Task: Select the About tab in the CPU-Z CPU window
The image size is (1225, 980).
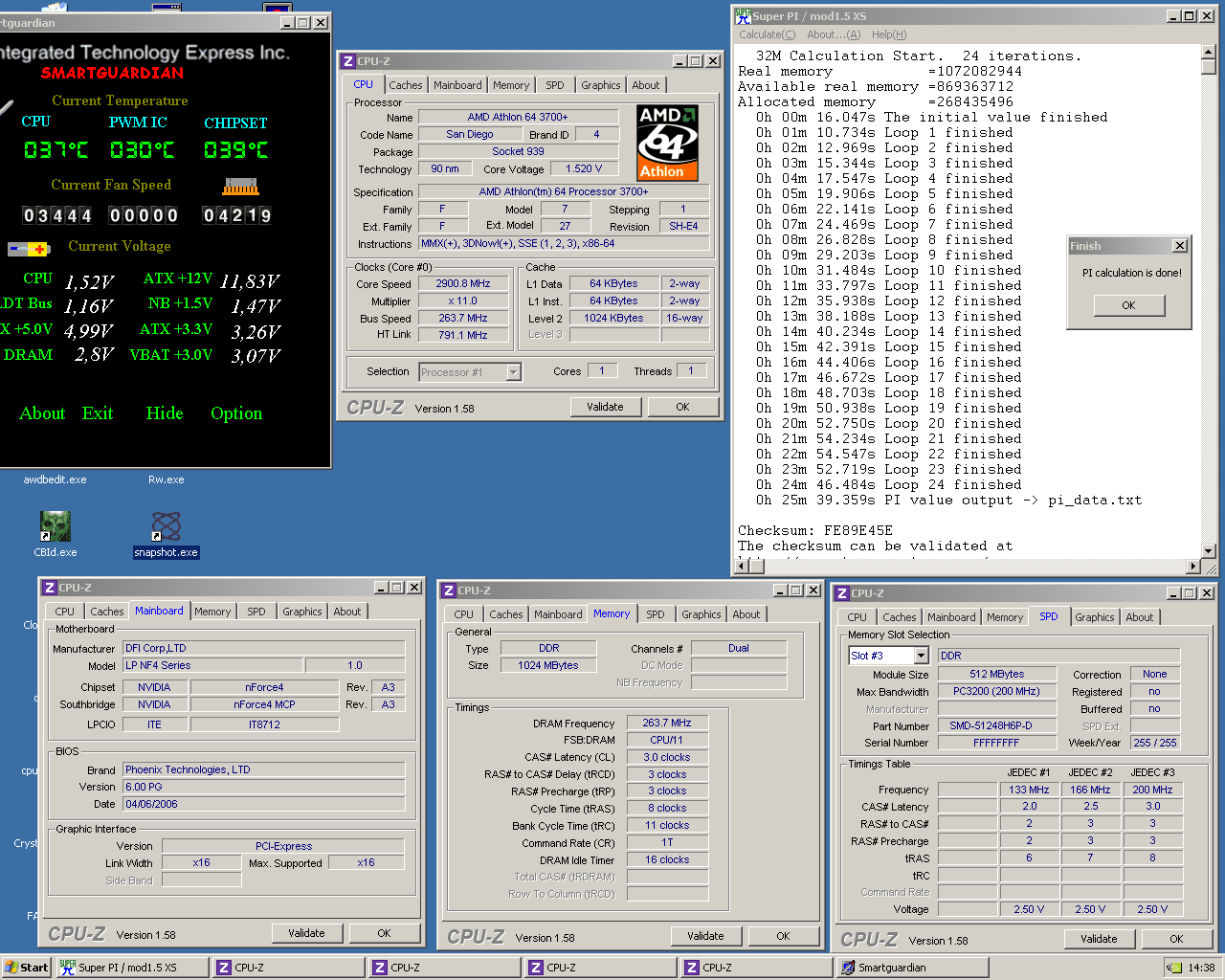Action: pyautogui.click(x=646, y=85)
